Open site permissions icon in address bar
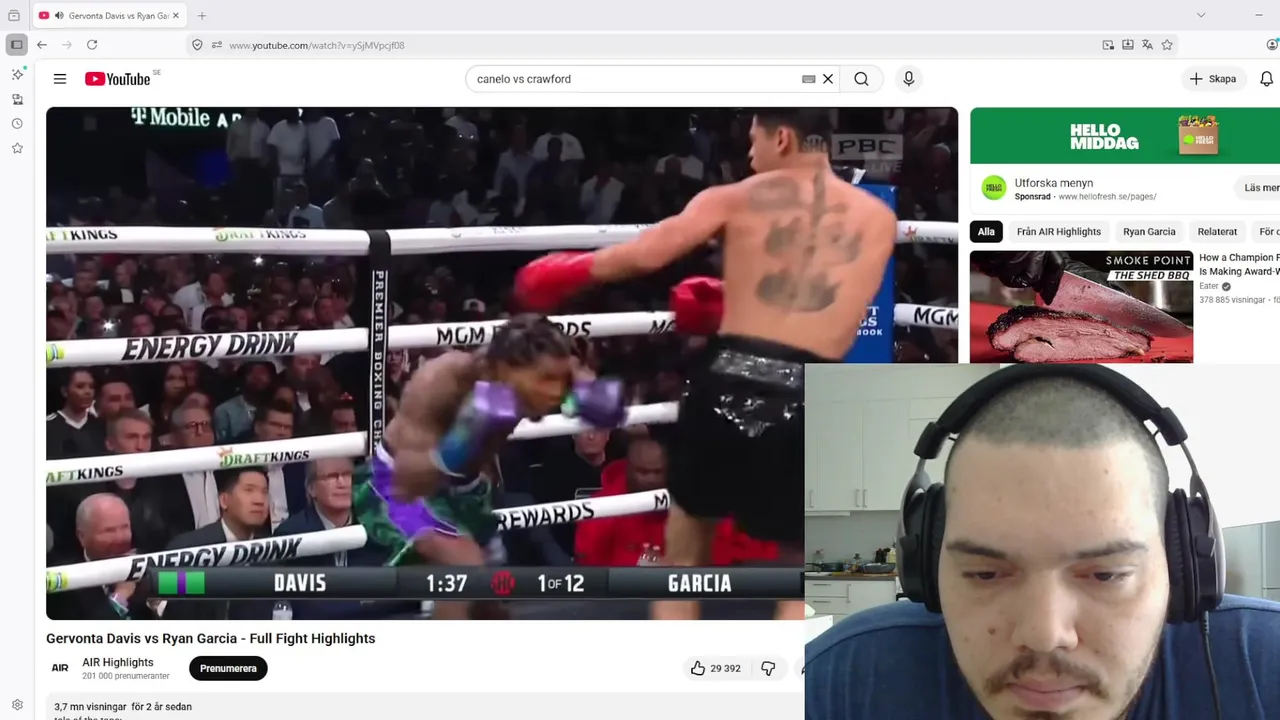1280x720 pixels. tap(217, 45)
